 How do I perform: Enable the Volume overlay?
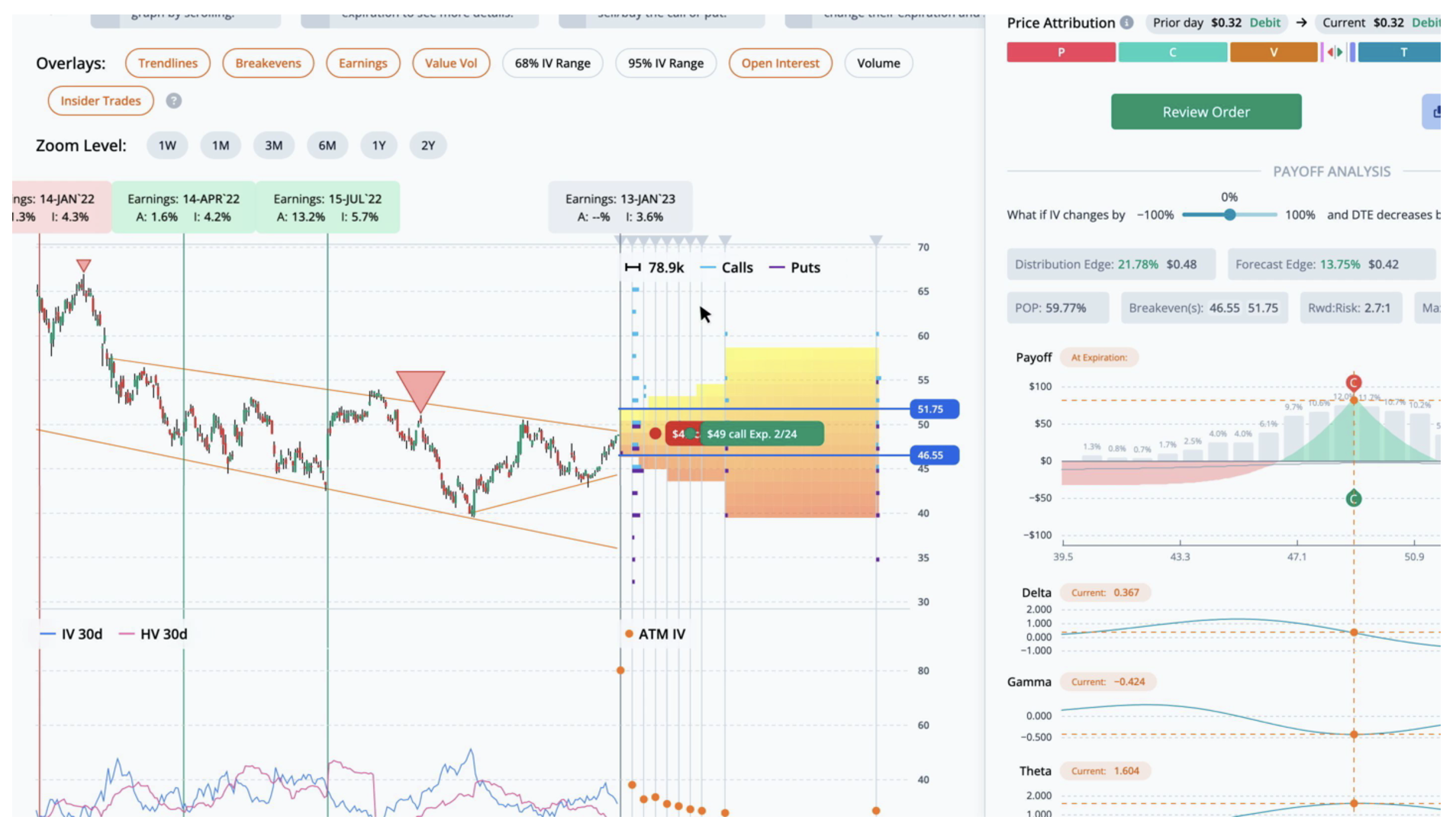(878, 63)
